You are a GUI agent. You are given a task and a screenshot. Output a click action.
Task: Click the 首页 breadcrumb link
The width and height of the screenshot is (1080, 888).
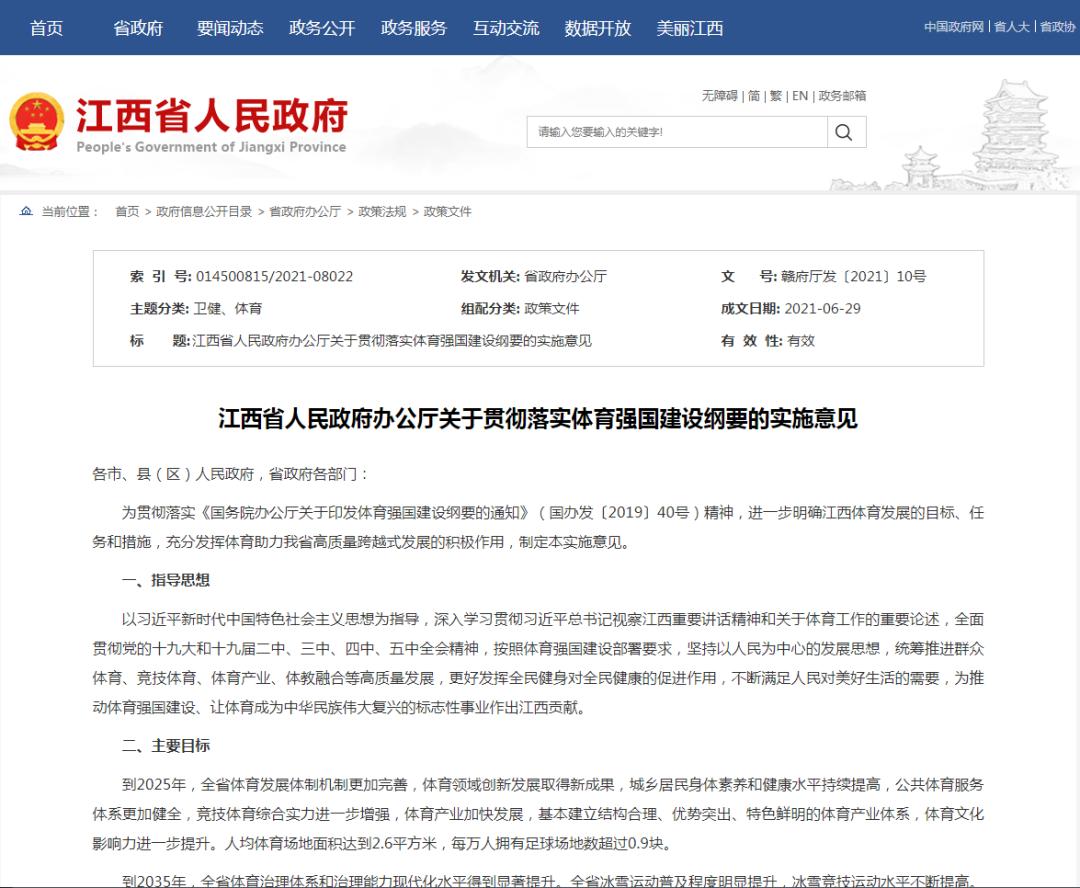[127, 211]
